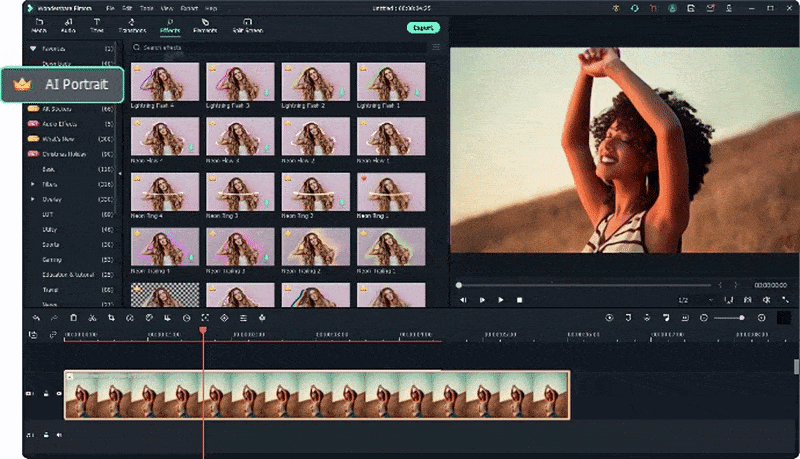Open the Help menu
This screenshot has width=800, height=459.
[x=211, y=9]
